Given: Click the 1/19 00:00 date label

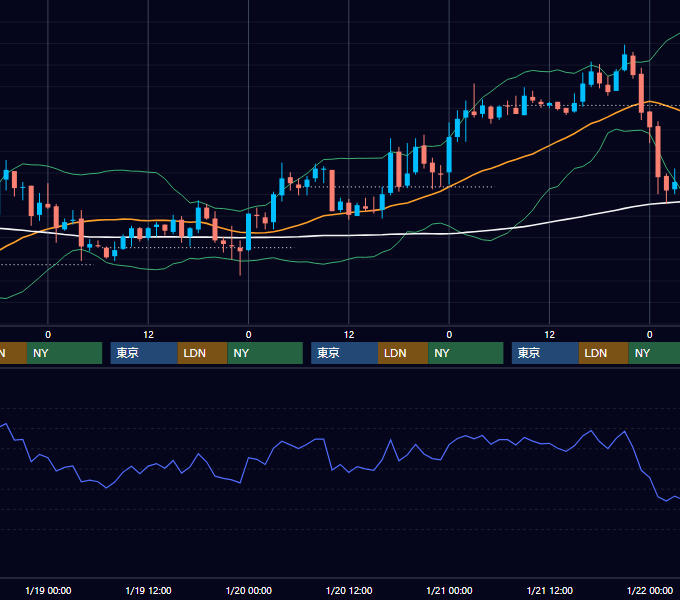Looking at the screenshot, I should pyautogui.click(x=48, y=590).
